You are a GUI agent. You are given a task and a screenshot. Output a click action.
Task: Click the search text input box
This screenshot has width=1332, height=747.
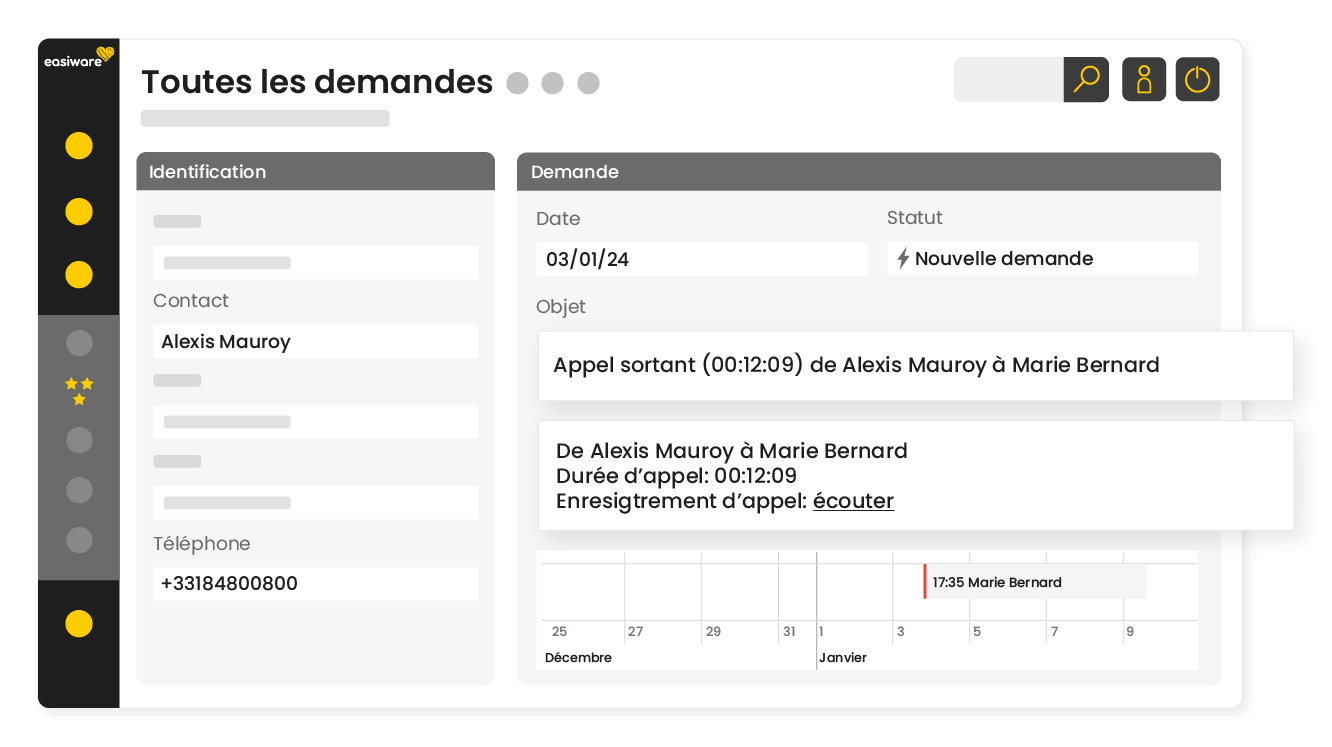click(x=1005, y=79)
